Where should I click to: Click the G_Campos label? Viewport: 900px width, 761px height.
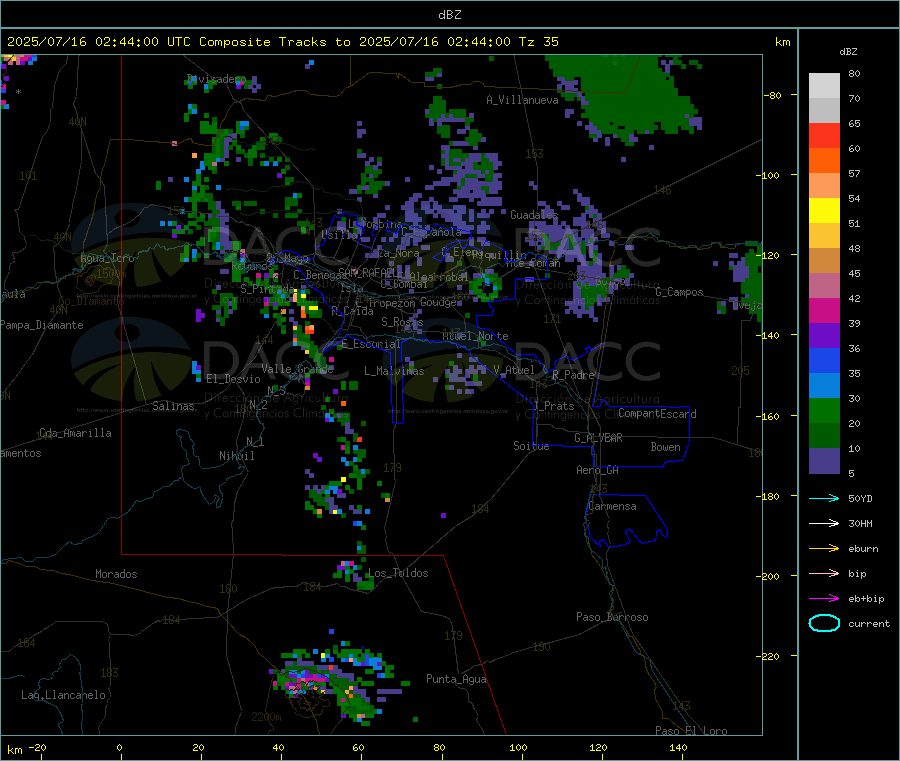pos(679,292)
